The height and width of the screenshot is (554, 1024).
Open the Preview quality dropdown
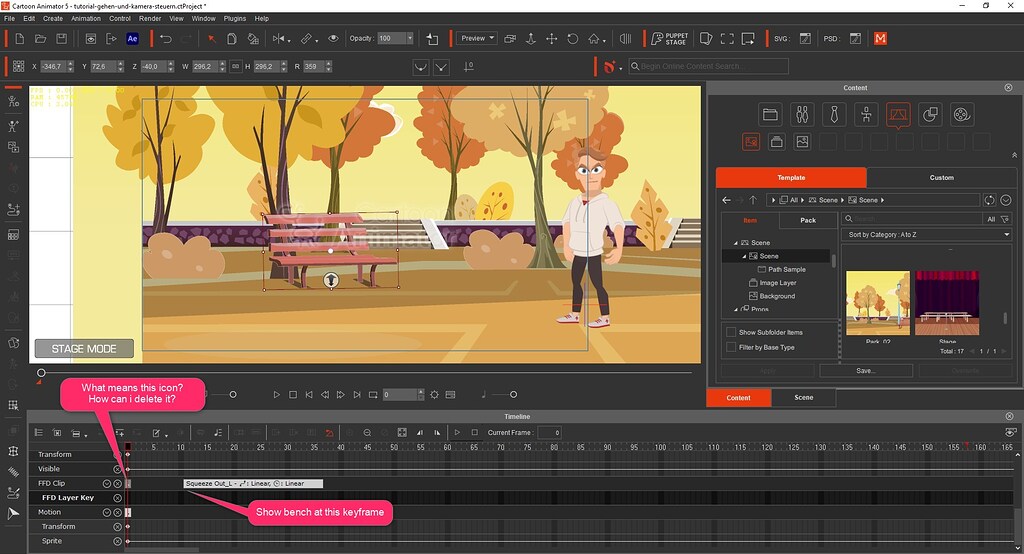coord(476,39)
